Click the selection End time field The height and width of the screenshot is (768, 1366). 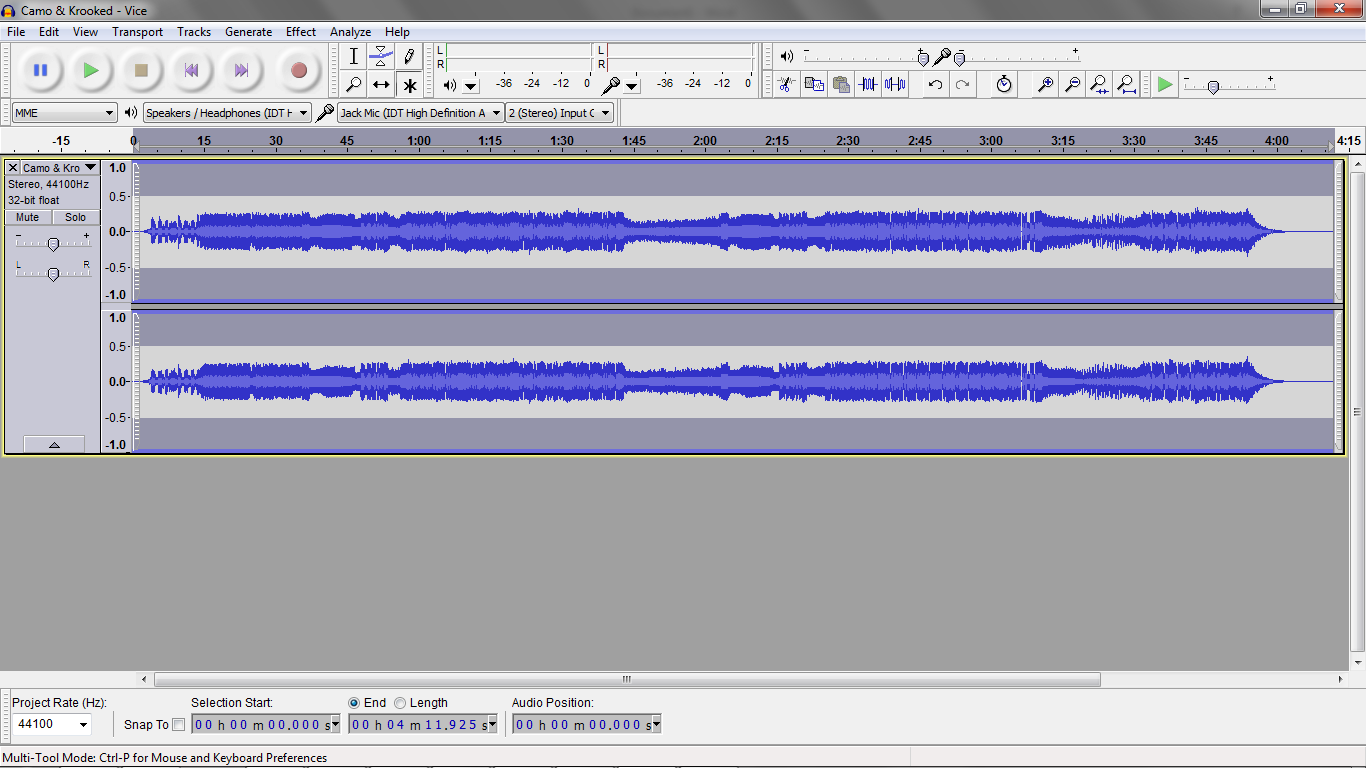(x=417, y=724)
